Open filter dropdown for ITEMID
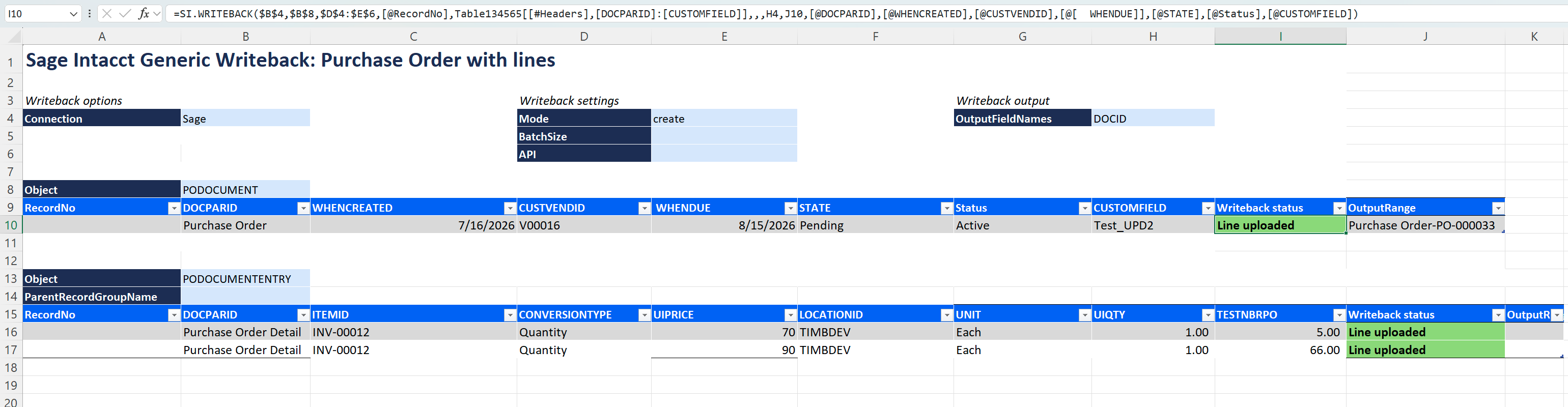The height and width of the screenshot is (407, 1568). [510, 314]
